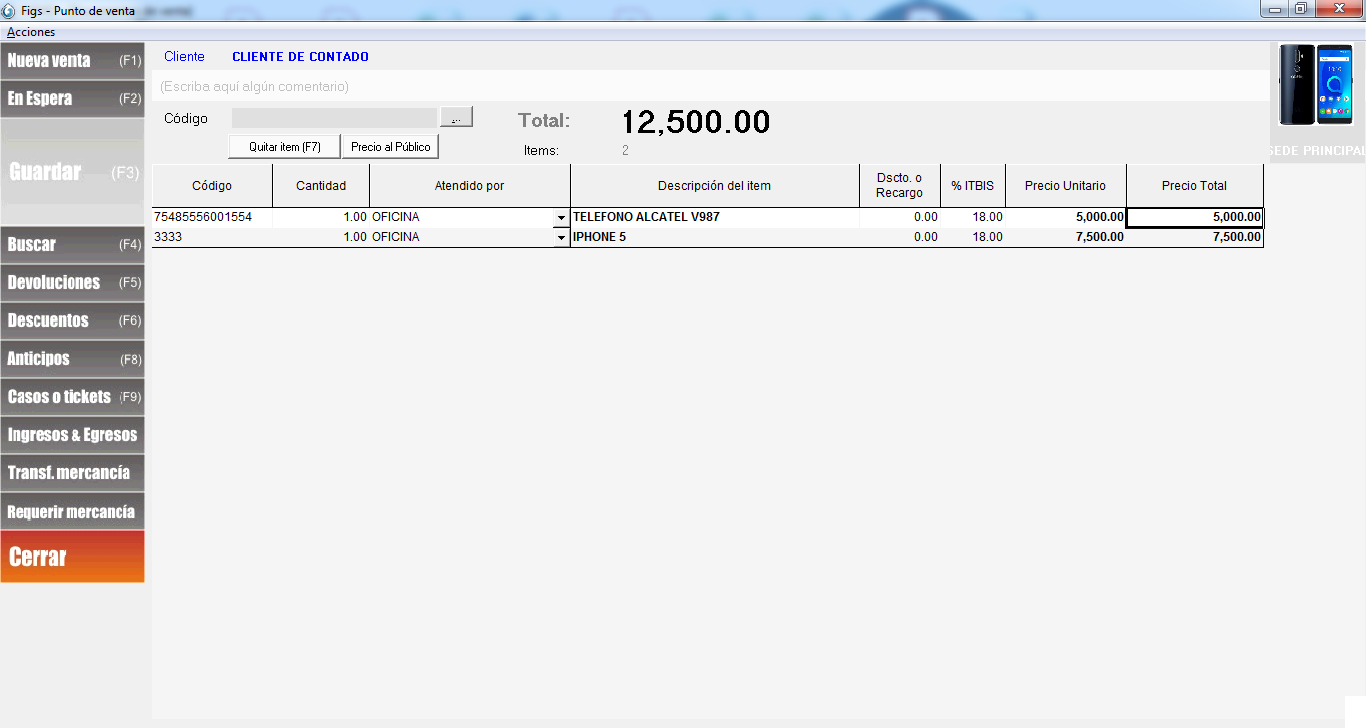
Task: Open the Buscar search function
Action: 72,244
